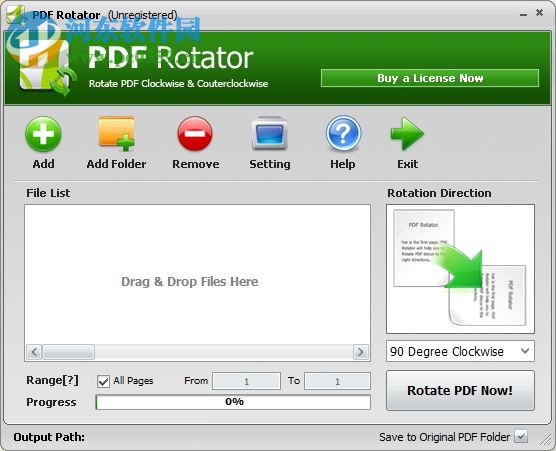Screen dimensions: 556x451
Task: Open the Setting monitor icon
Action: coord(269,134)
